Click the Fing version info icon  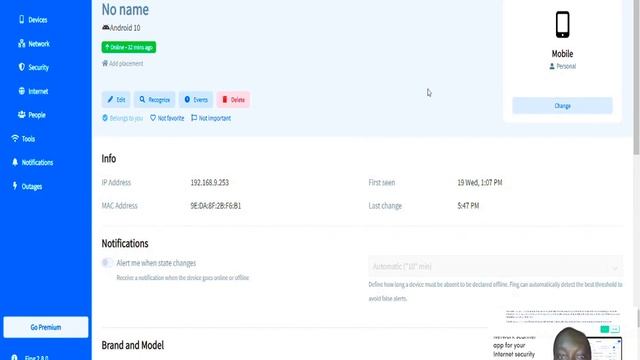pos(15,357)
